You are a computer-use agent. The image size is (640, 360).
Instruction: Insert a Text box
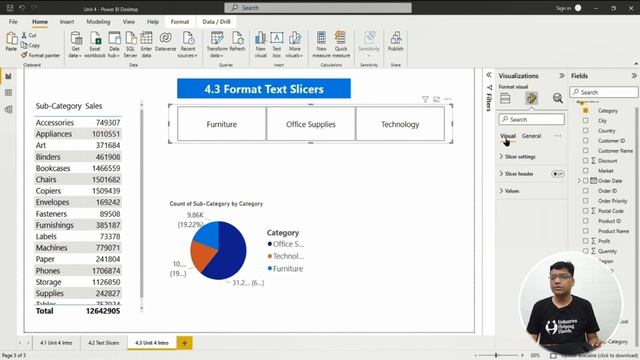pos(277,44)
